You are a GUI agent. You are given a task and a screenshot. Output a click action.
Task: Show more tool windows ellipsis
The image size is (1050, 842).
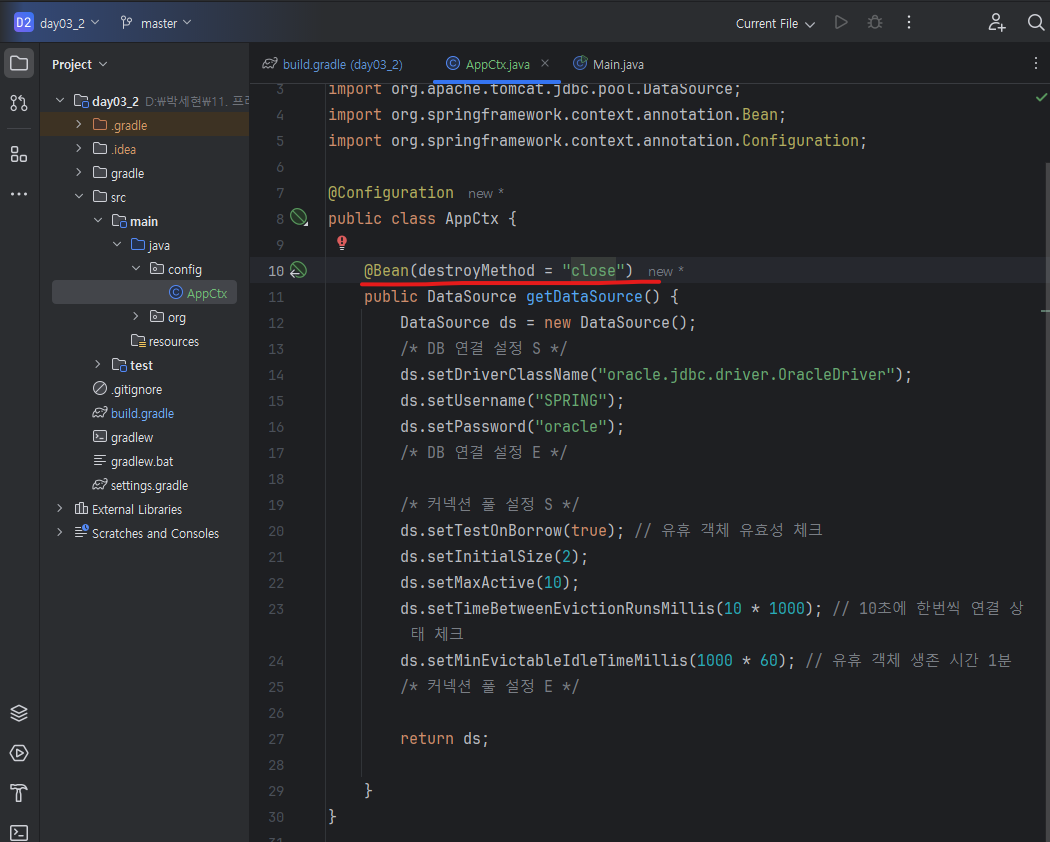19,194
